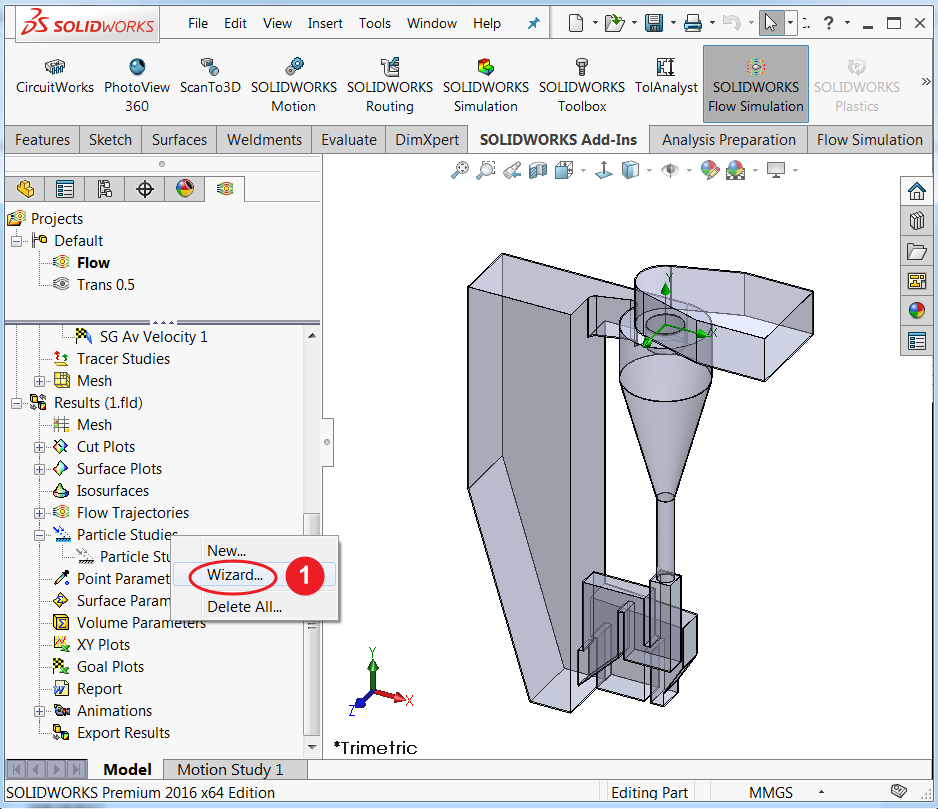Switch to the Flow Simulation ribbon tab
This screenshot has height=809, width=938.
coord(869,140)
